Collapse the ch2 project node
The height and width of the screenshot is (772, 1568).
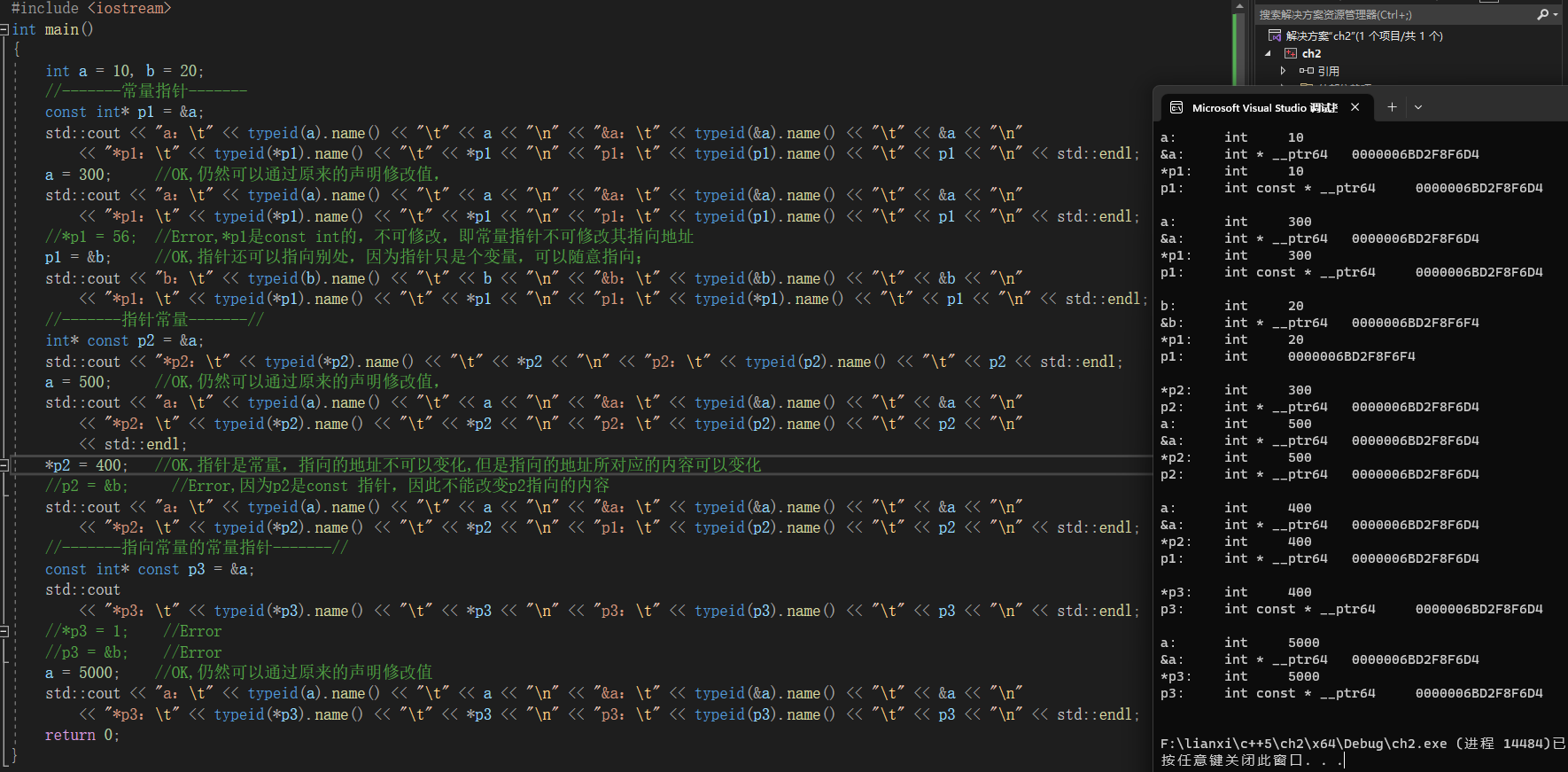(1268, 53)
